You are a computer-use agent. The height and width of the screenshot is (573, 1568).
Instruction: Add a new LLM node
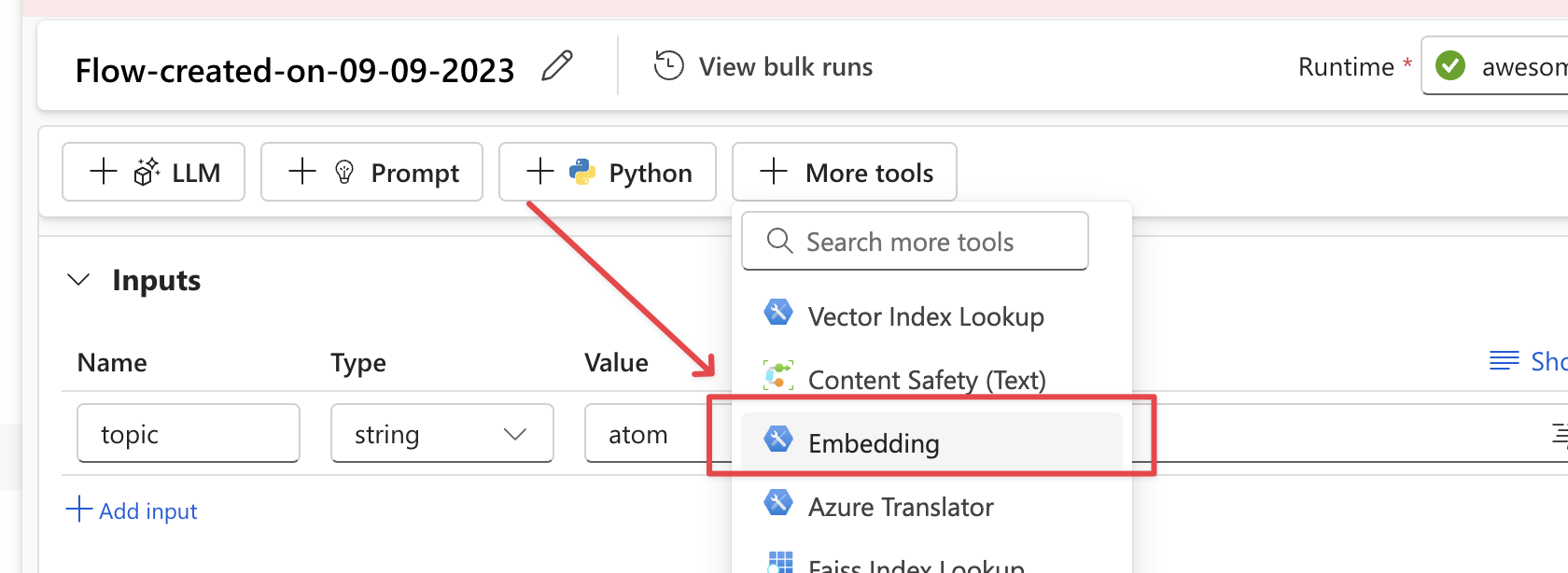153,172
